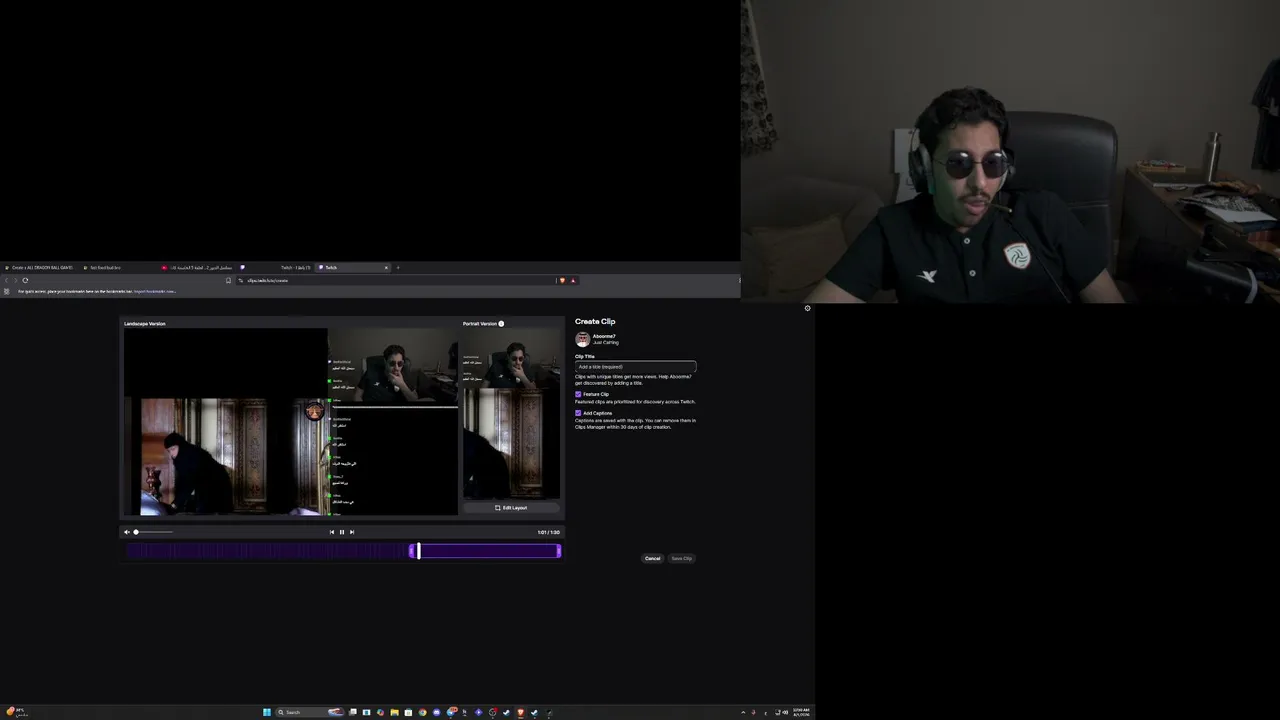This screenshot has width=1280, height=720.
Task: Switch to the inactive Twitch tab
Action: pyautogui.click(x=276, y=267)
